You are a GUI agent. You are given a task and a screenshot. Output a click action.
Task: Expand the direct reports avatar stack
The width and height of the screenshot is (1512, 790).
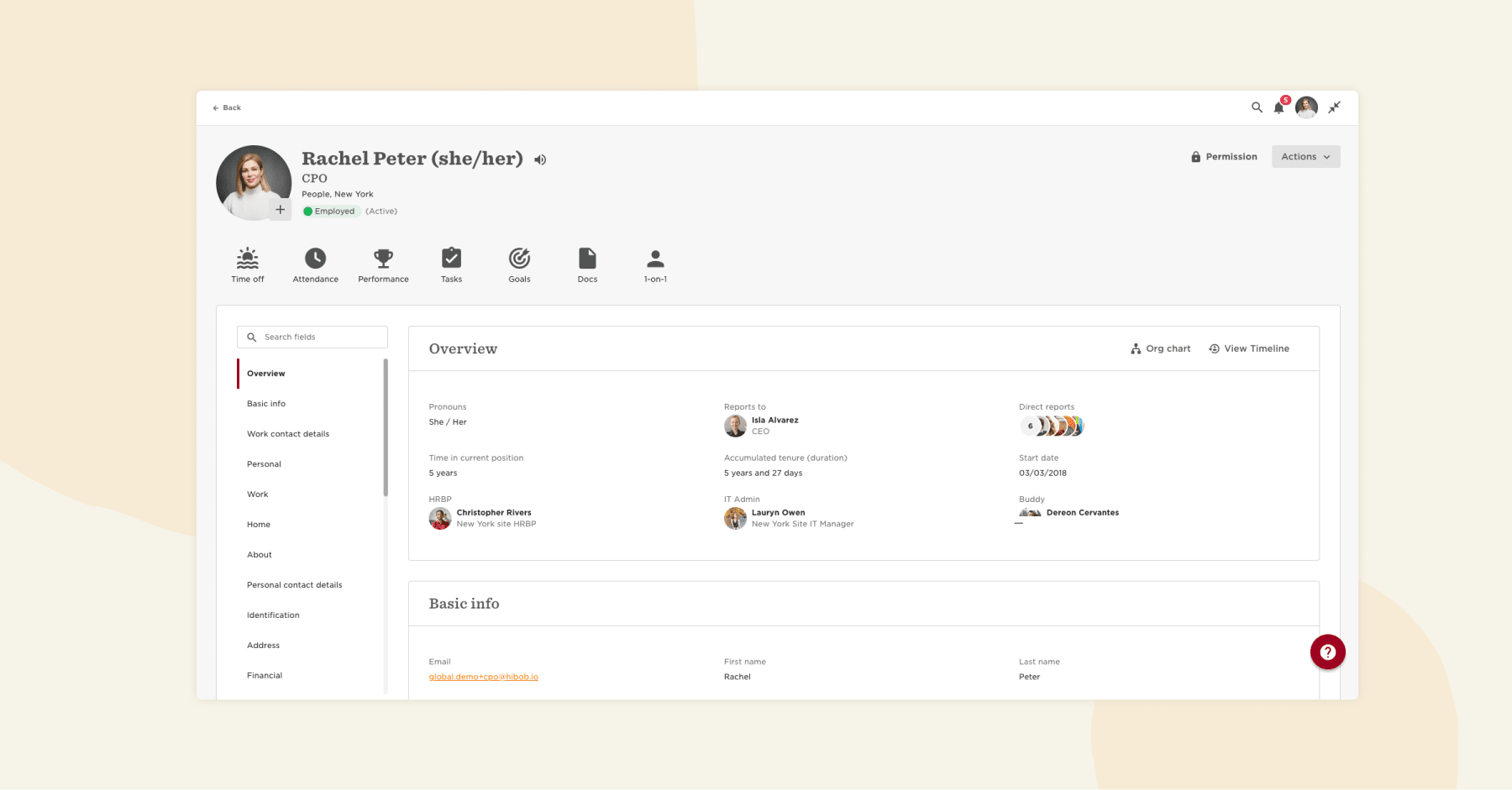click(1052, 426)
